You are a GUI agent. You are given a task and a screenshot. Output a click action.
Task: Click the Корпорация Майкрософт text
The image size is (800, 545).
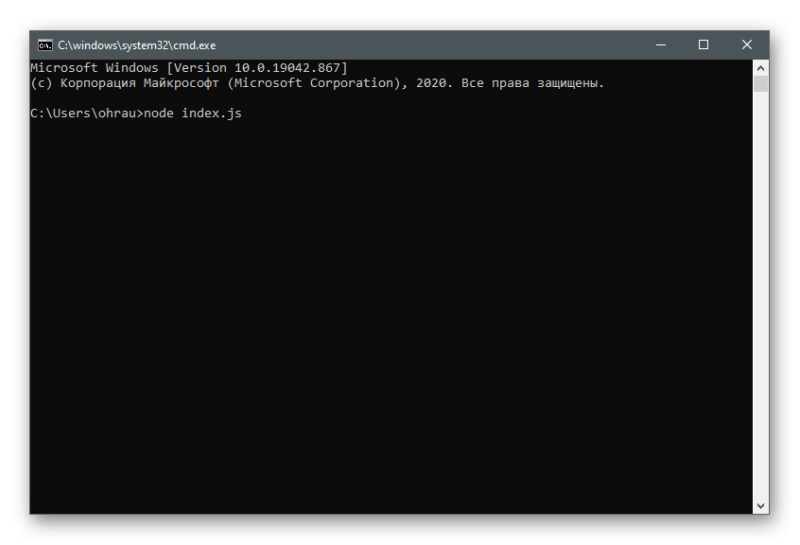[x=140, y=83]
